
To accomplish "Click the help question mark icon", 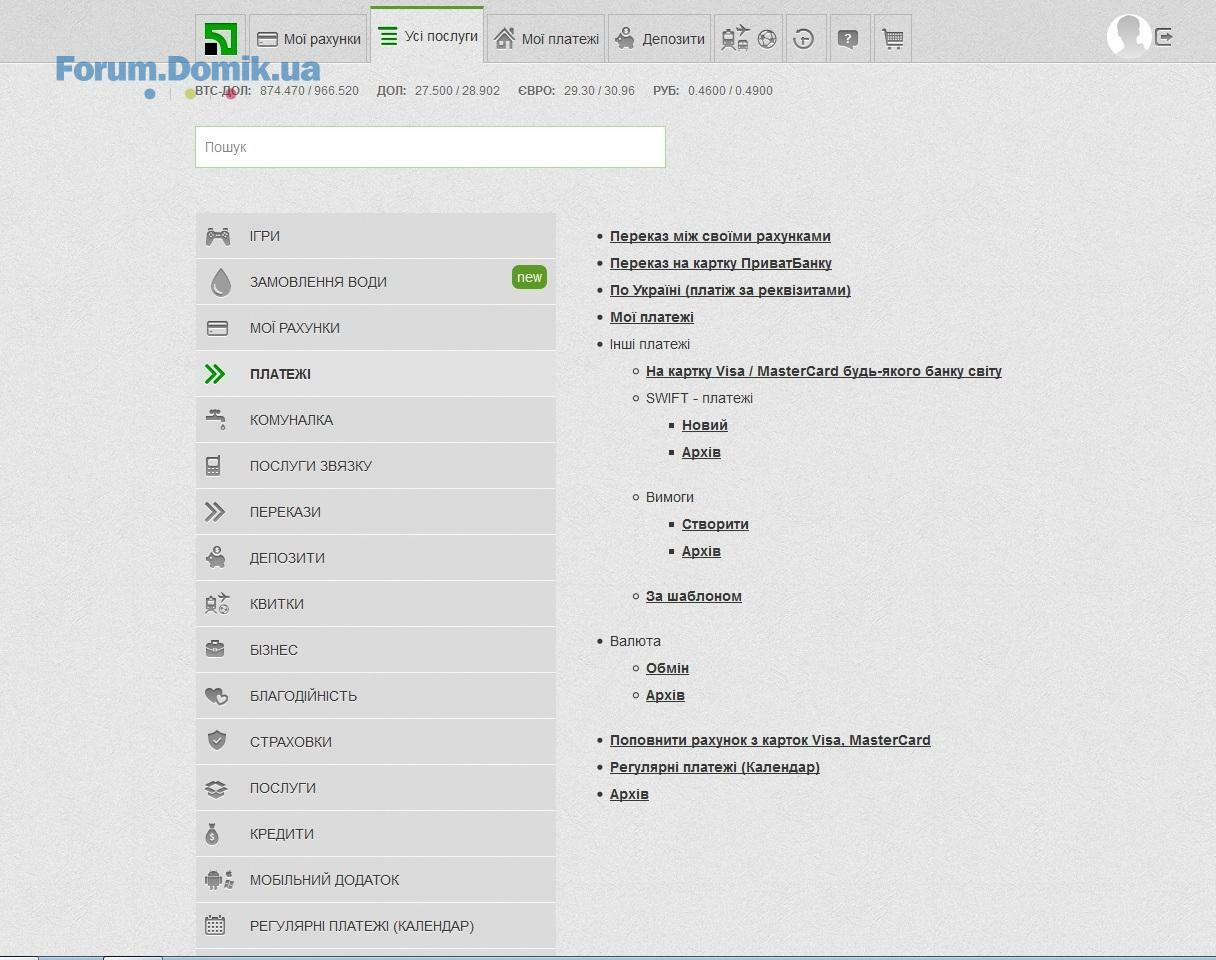I will pyautogui.click(x=848, y=39).
